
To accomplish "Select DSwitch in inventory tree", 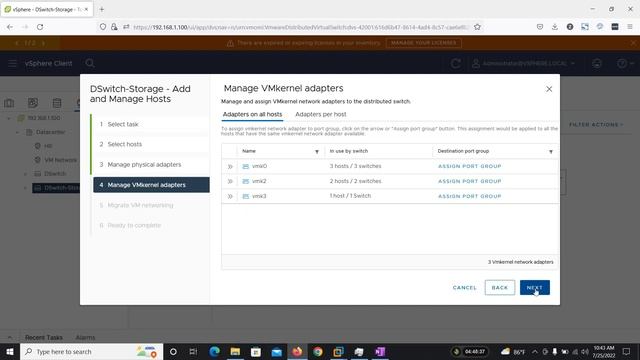I will tap(55, 174).
